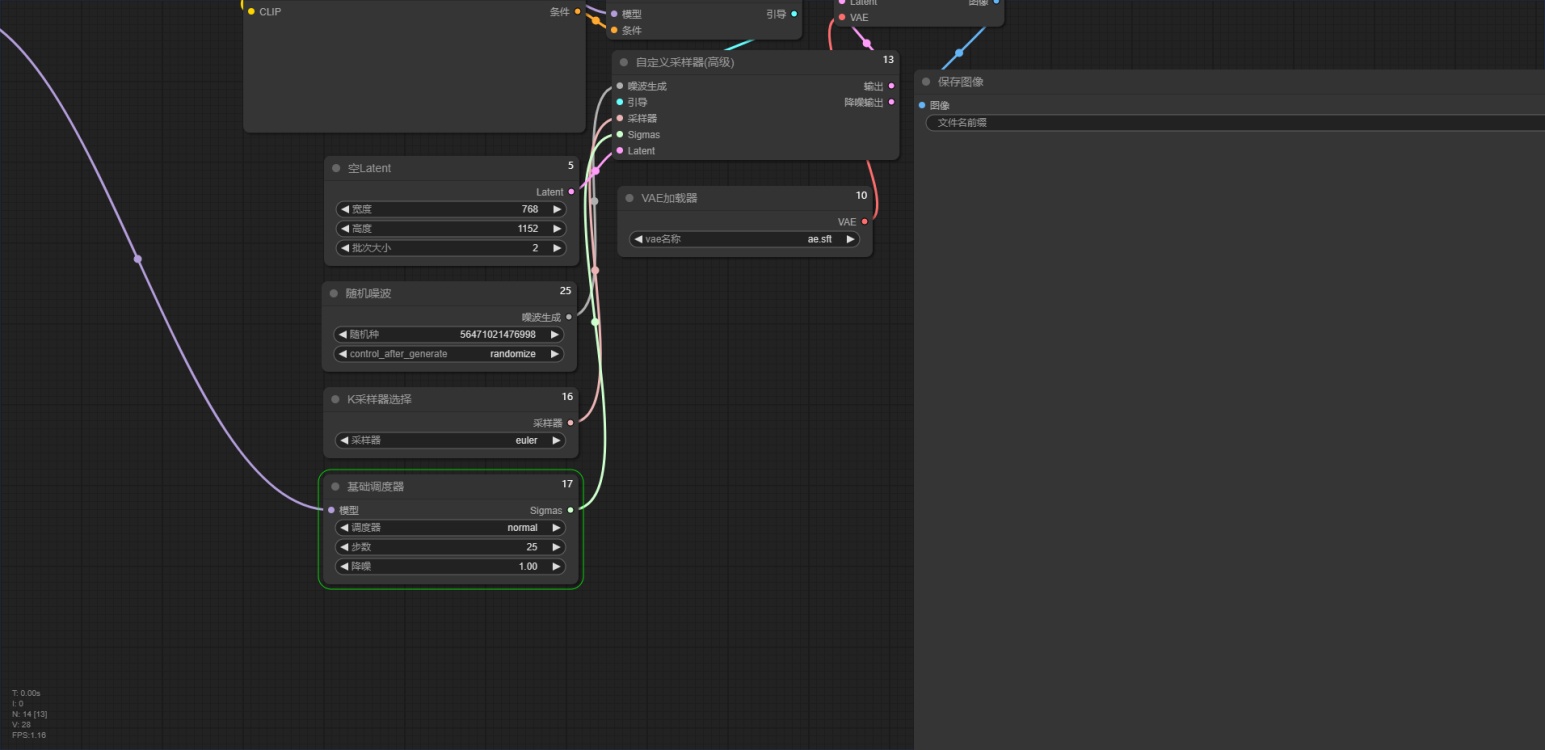
Task: Open the 调度器 normal combo in 基础调度器
Action: tap(450, 528)
